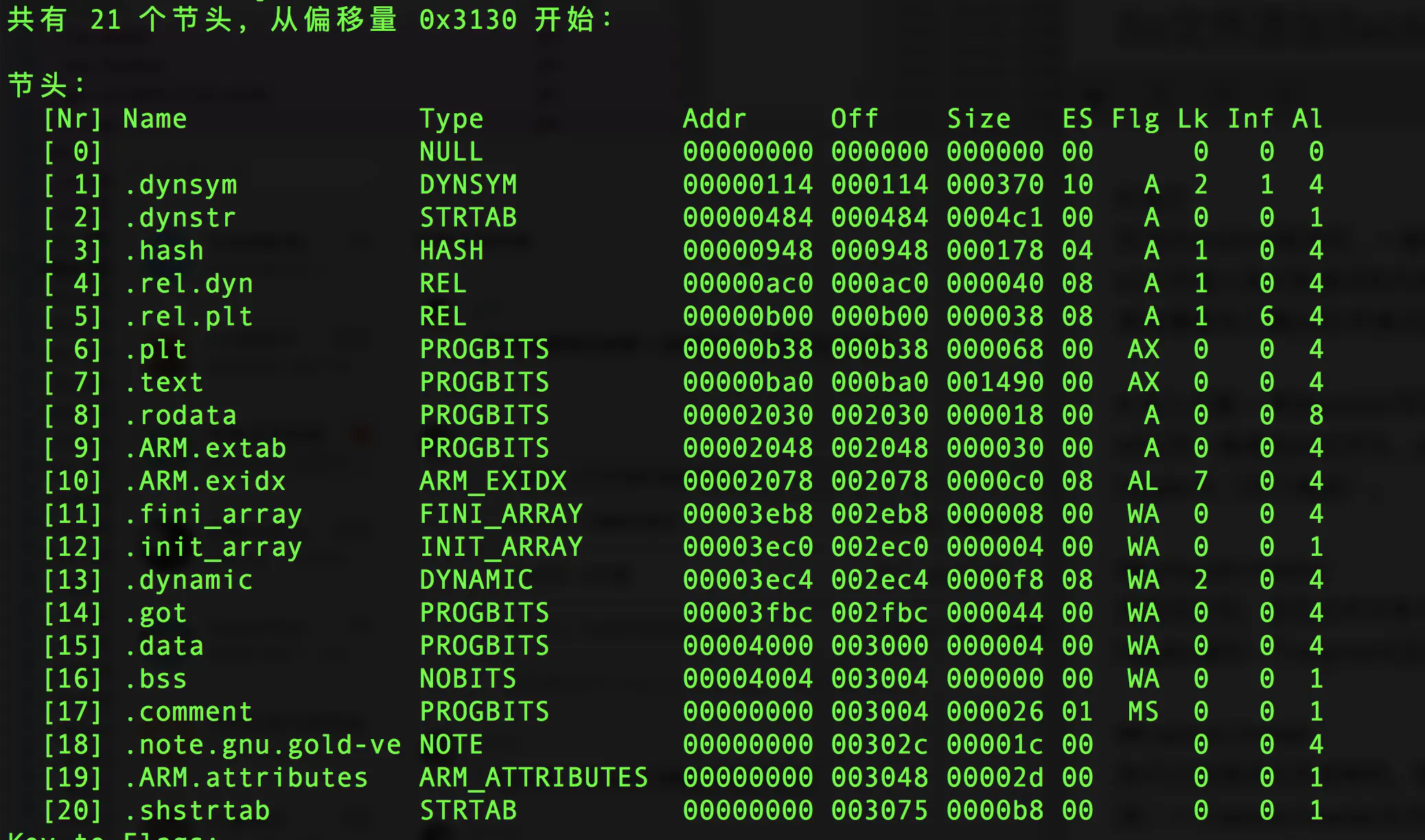Click the Addr column header
This screenshot has height=840, width=1425.
point(714,119)
